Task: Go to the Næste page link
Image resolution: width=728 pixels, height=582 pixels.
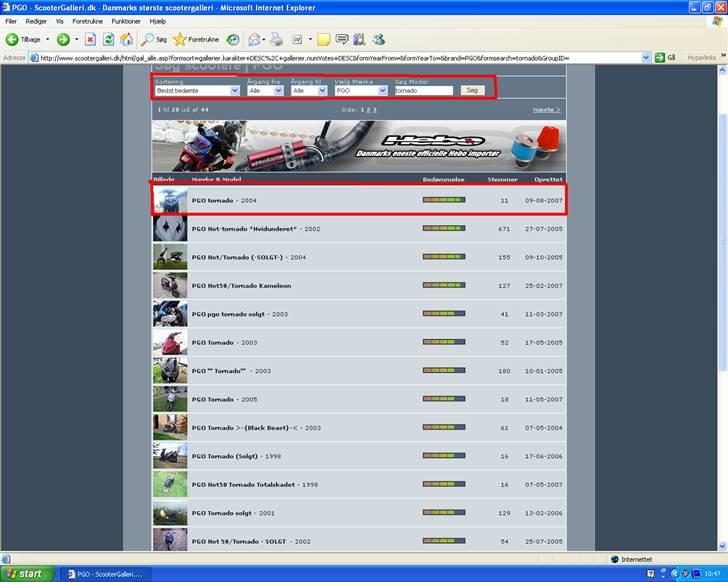Action: click(546, 109)
